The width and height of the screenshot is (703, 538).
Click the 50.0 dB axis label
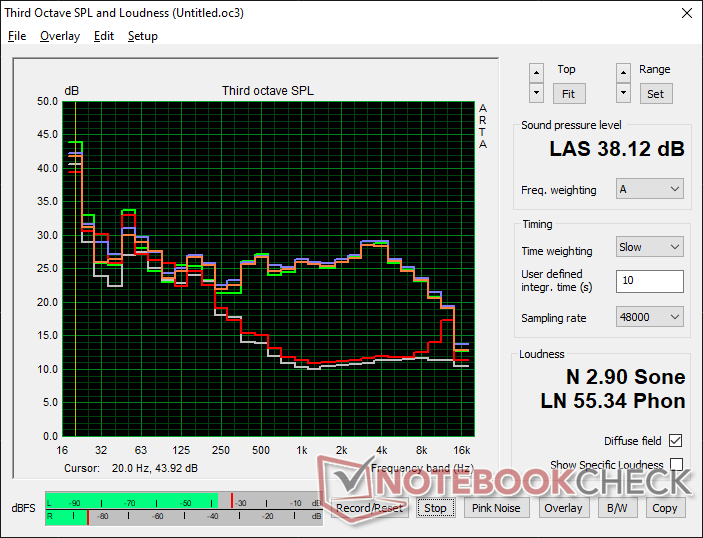tap(48, 101)
